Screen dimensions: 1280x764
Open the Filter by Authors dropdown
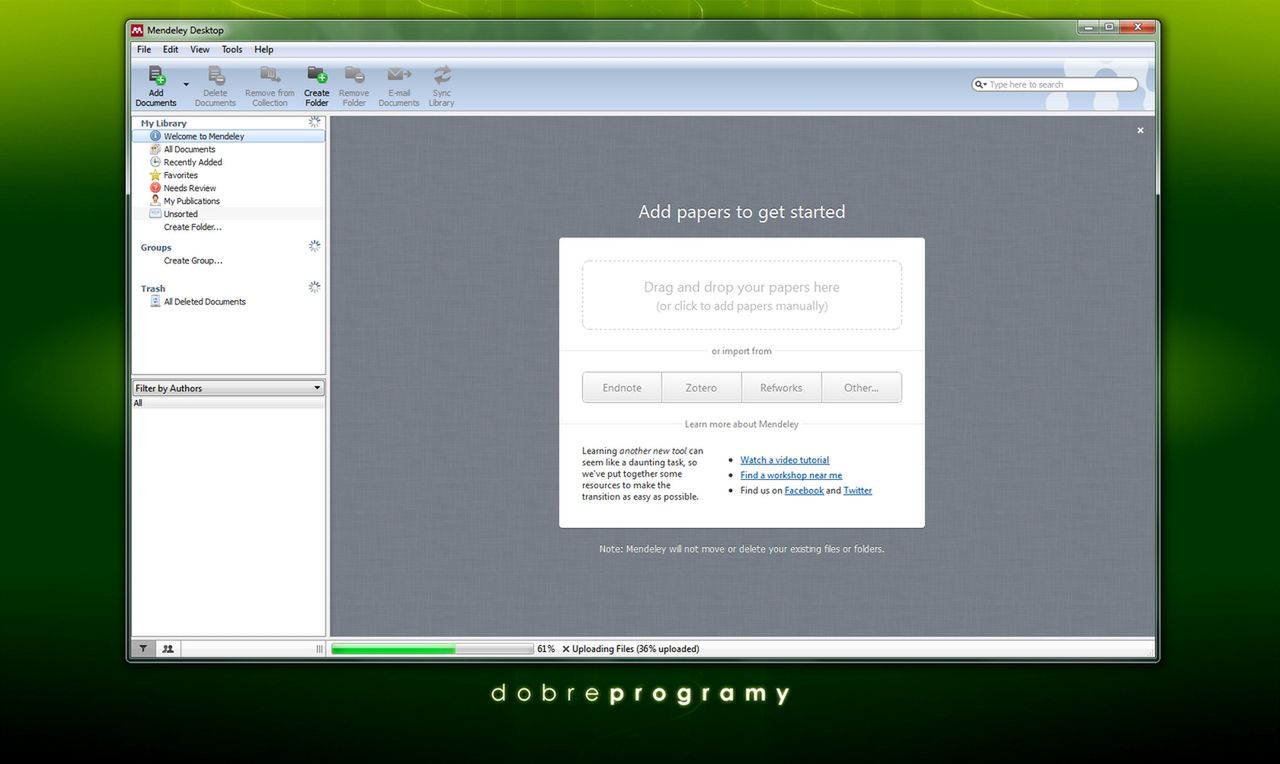(228, 388)
